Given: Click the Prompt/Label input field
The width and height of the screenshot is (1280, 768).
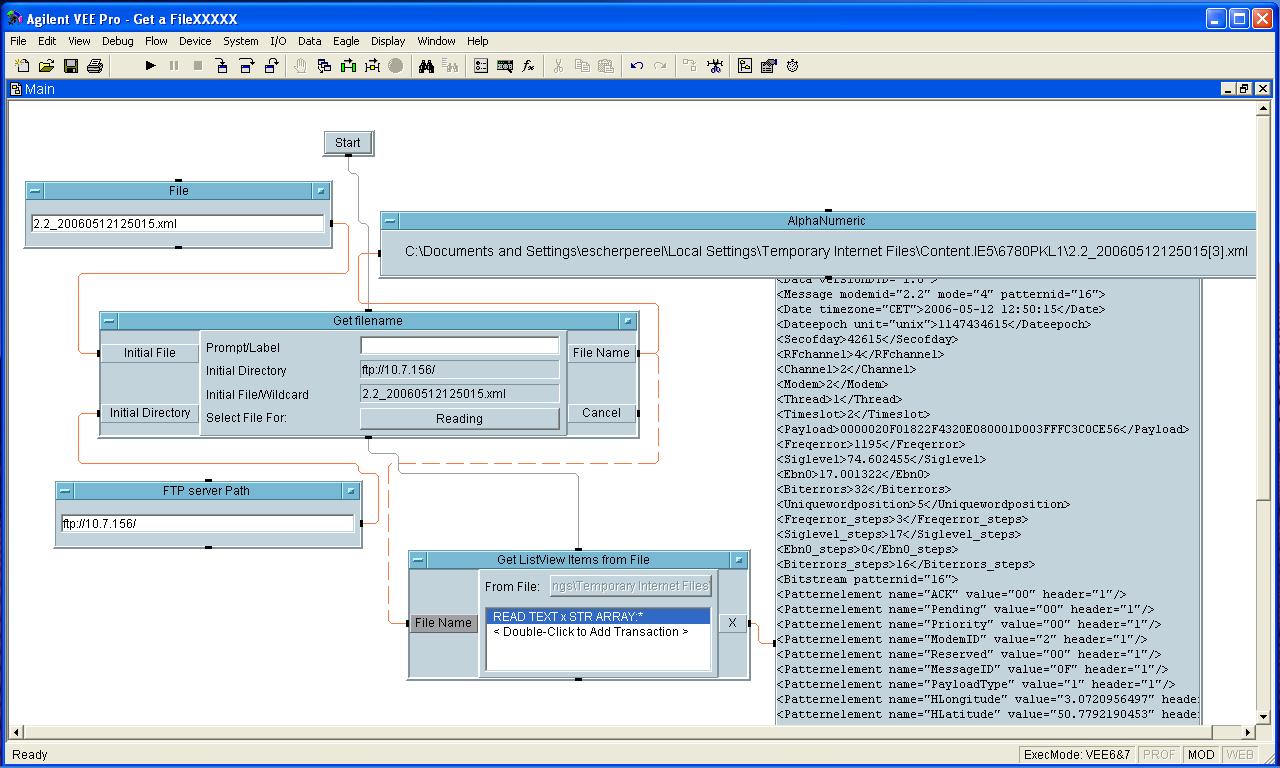Looking at the screenshot, I should point(459,346).
